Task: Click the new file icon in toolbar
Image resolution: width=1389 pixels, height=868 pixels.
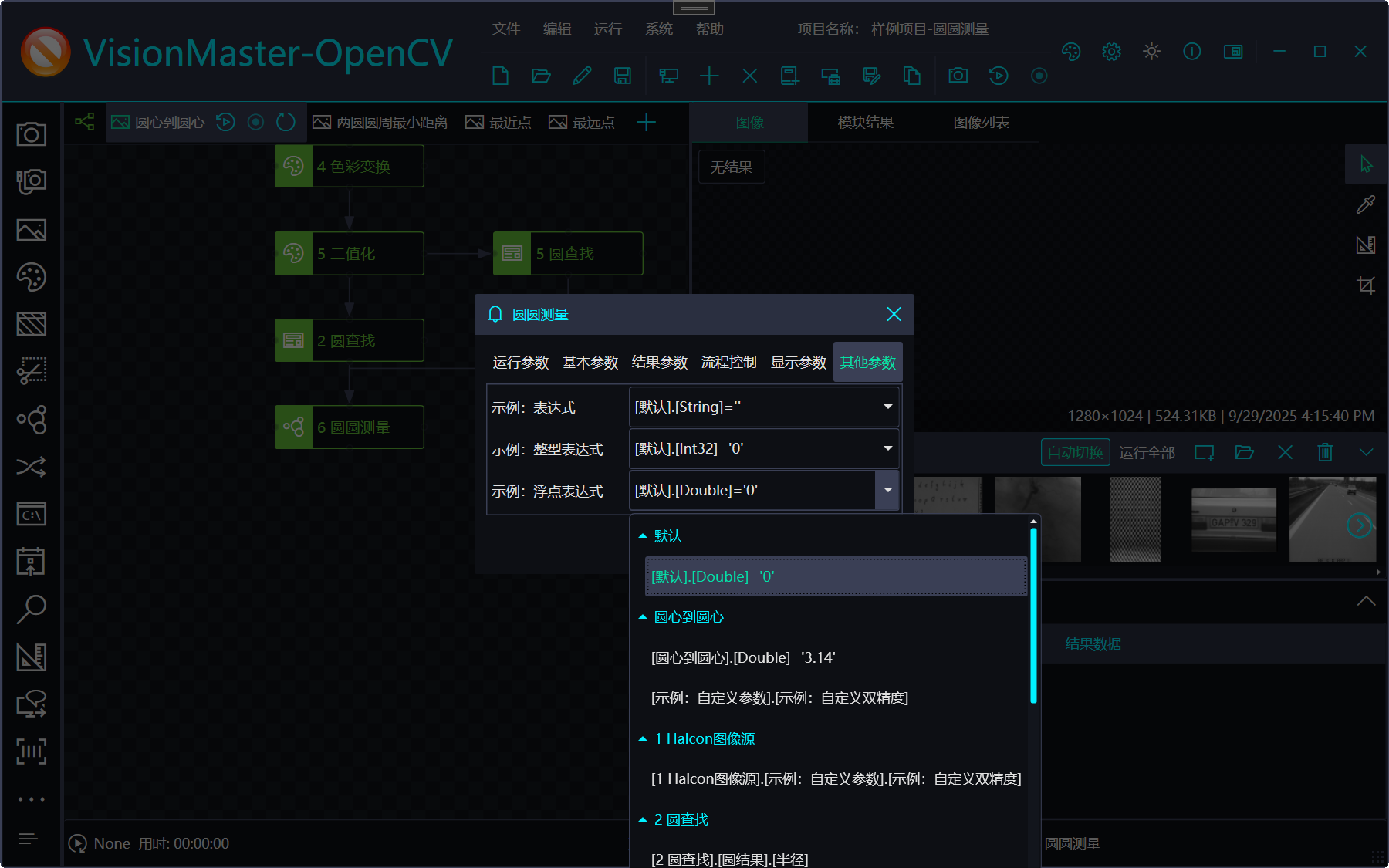Action: click(500, 76)
